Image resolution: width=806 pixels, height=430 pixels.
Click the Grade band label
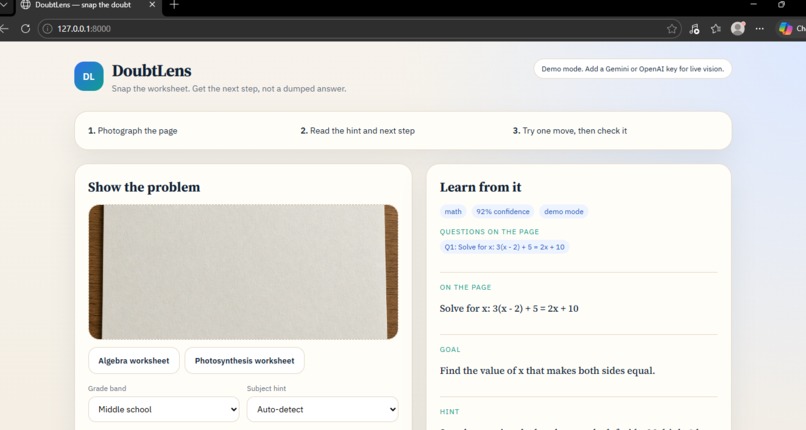coord(107,388)
